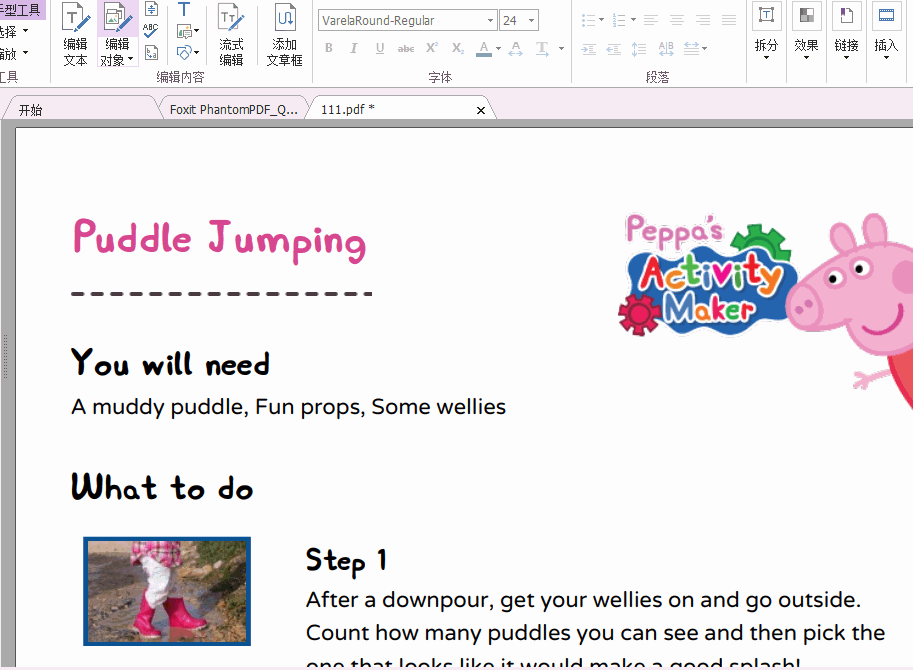This screenshot has width=913, height=670.
Task: Open the 编辑对象 dropdown arrow
Action: [130, 59]
